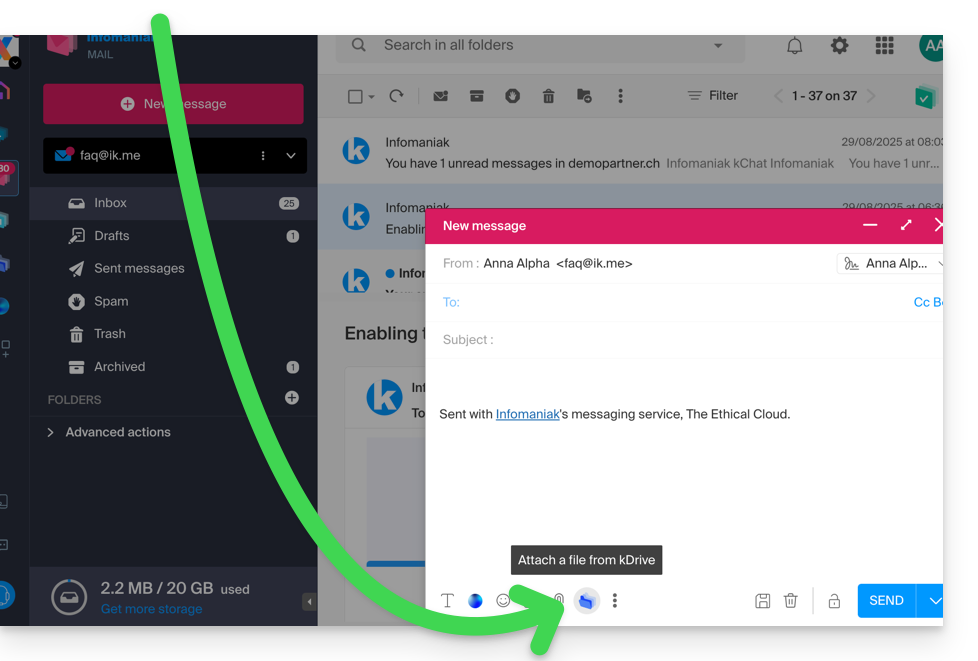
Task: Move selected messages to a folder
Action: pos(584,96)
